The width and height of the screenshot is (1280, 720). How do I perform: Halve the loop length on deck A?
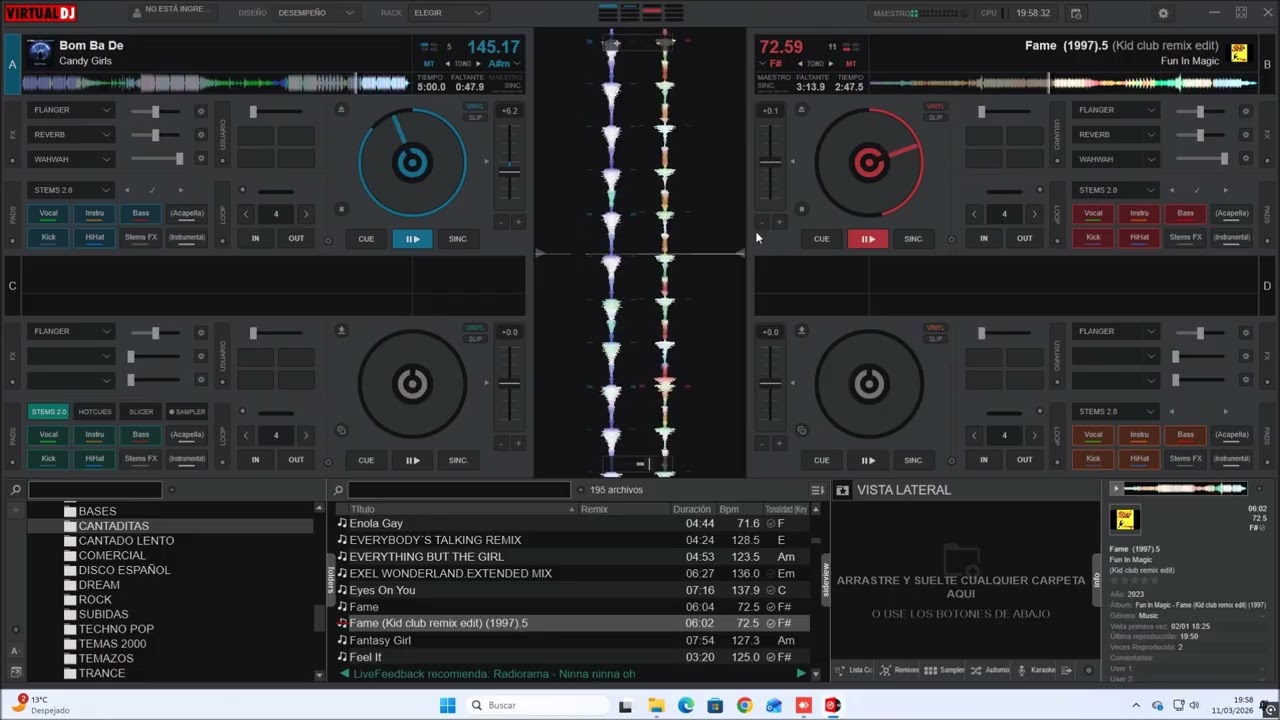click(246, 214)
